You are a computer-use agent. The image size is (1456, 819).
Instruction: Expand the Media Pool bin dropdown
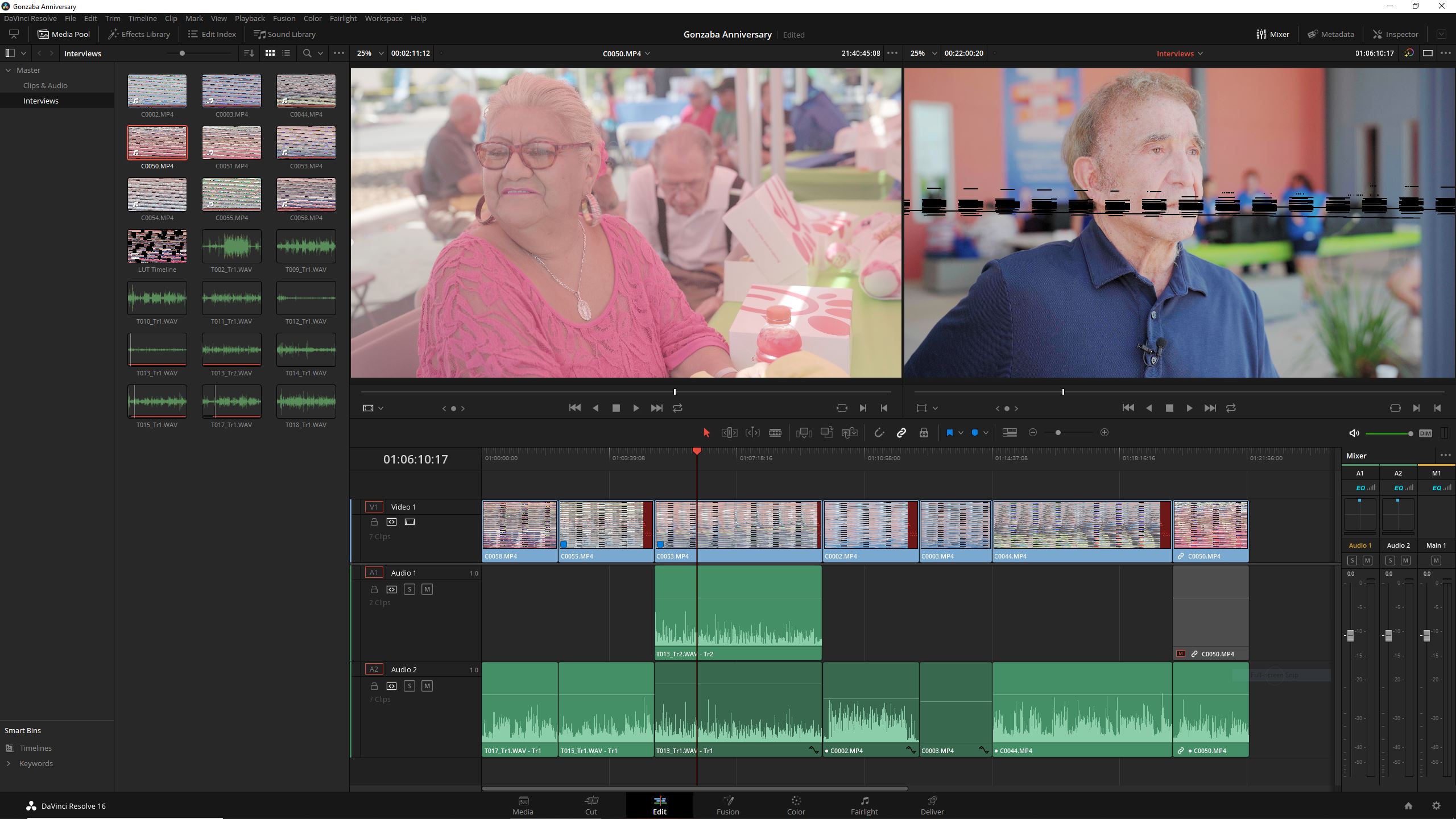(x=23, y=53)
